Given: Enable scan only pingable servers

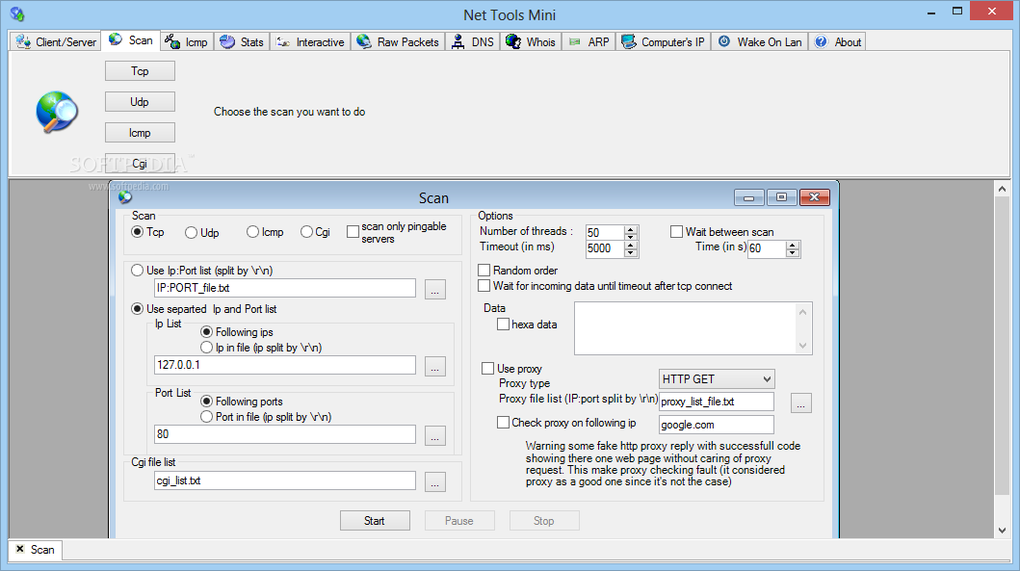Looking at the screenshot, I should 353,232.
